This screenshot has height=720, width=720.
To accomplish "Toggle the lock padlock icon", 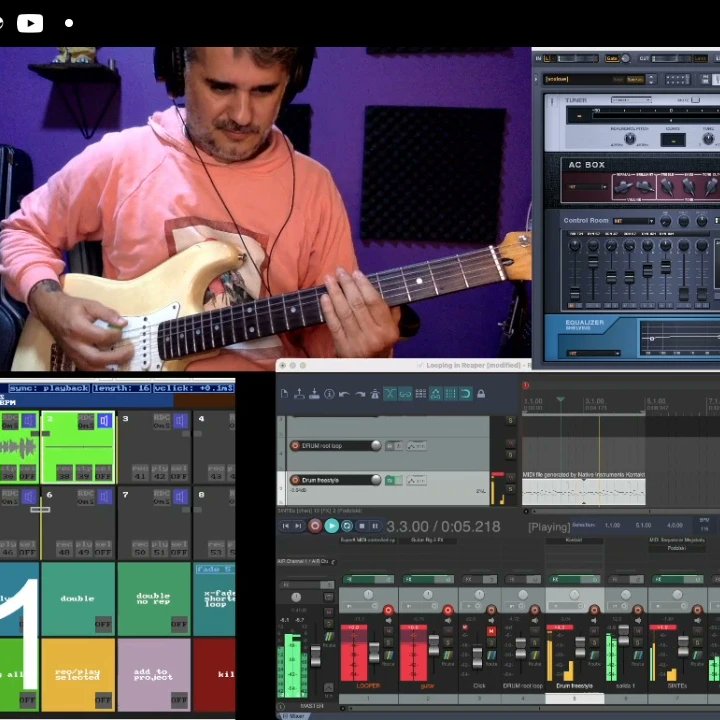I will coord(481,394).
